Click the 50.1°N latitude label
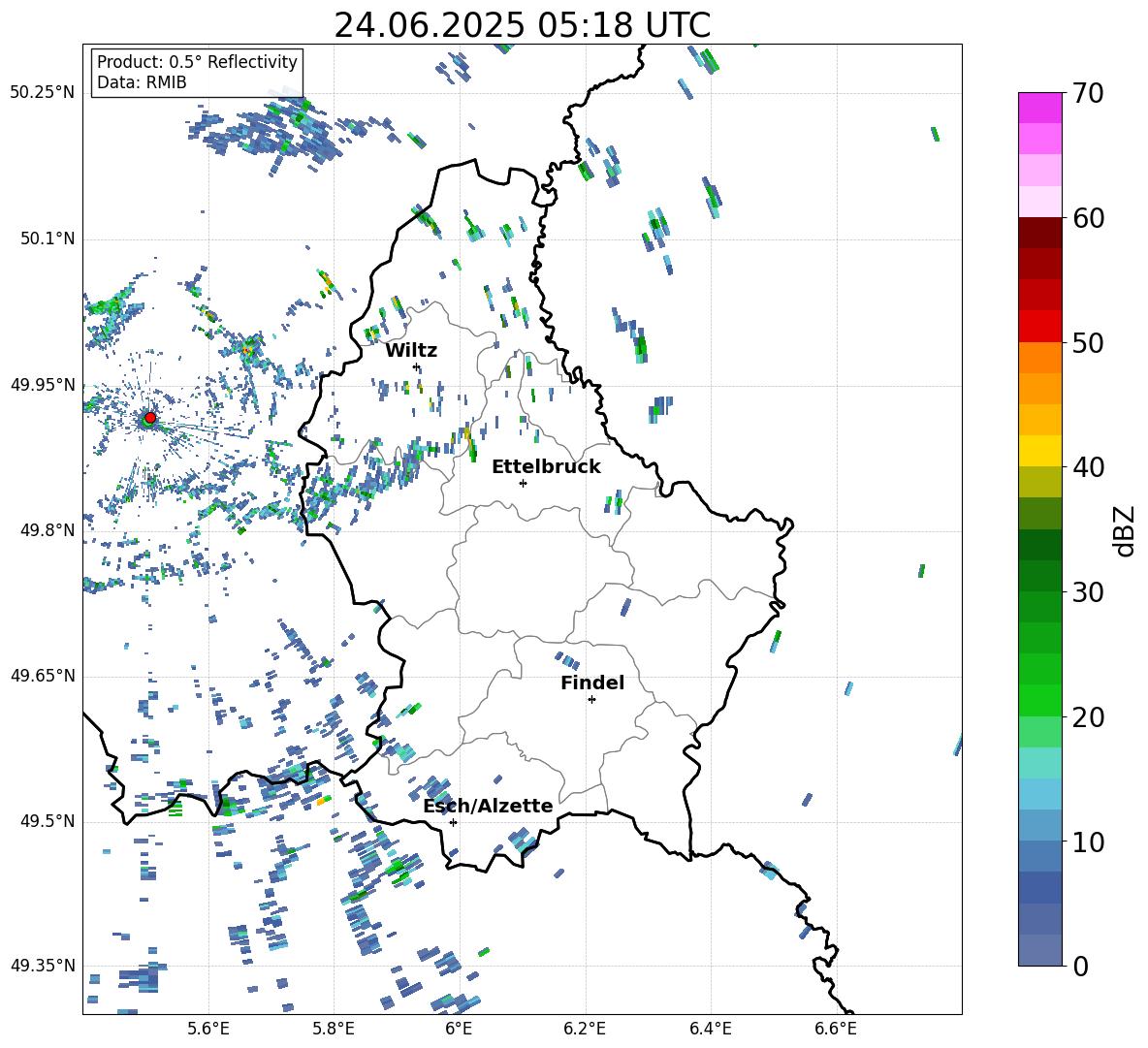Screen dimensions: 1148x1048 click(x=48, y=238)
